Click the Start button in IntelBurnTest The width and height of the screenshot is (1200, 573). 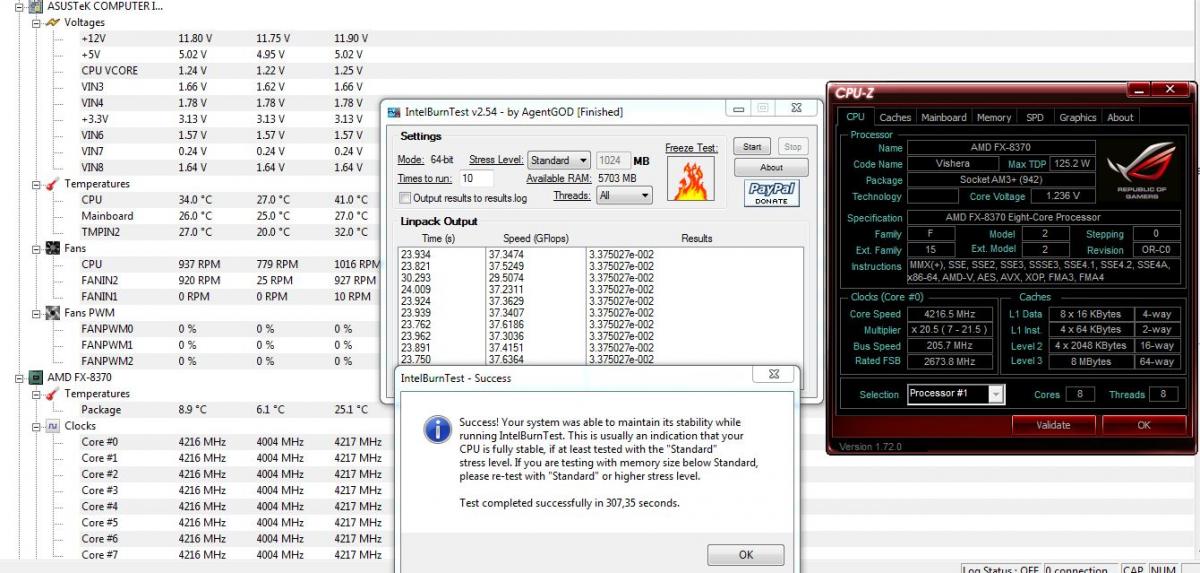tap(753, 146)
